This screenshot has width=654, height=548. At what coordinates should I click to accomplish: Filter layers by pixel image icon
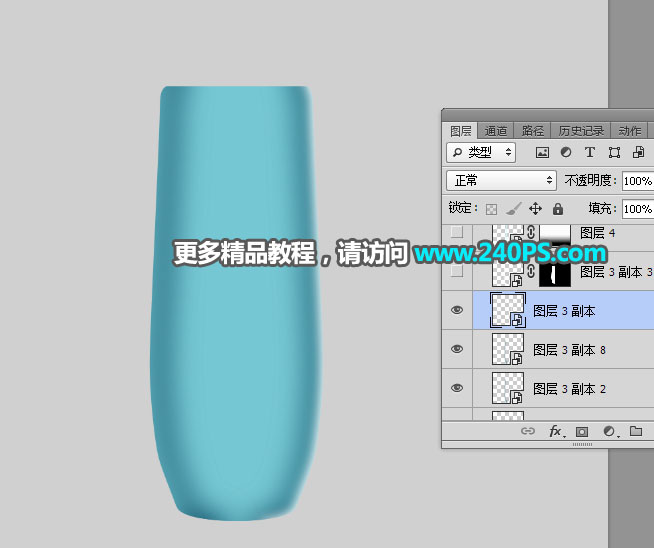tap(542, 153)
